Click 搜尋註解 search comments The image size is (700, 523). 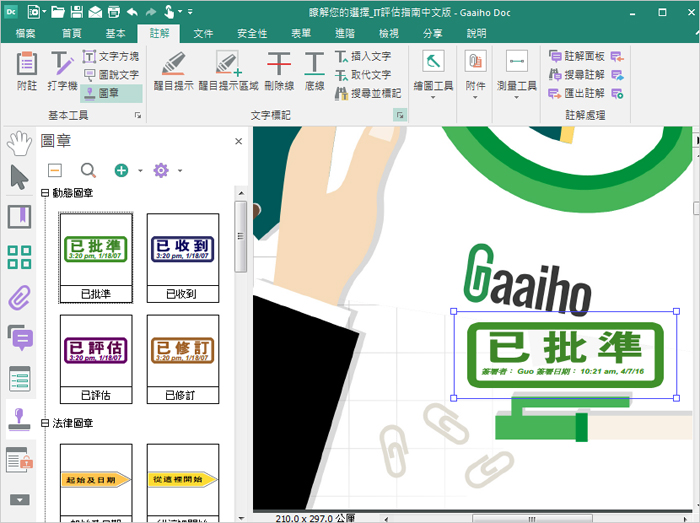coord(576,75)
